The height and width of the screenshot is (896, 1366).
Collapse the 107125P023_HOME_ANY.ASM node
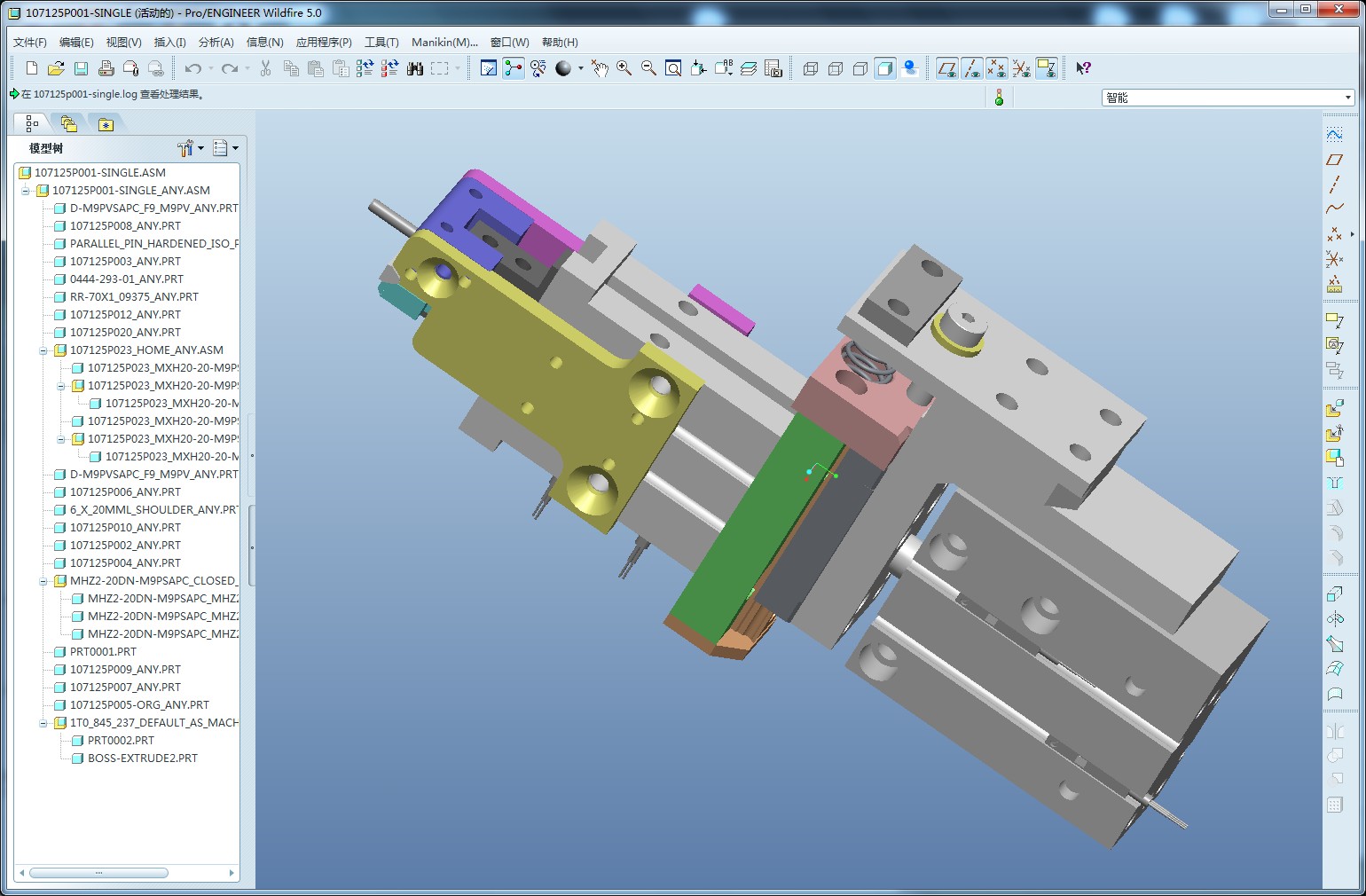click(43, 350)
